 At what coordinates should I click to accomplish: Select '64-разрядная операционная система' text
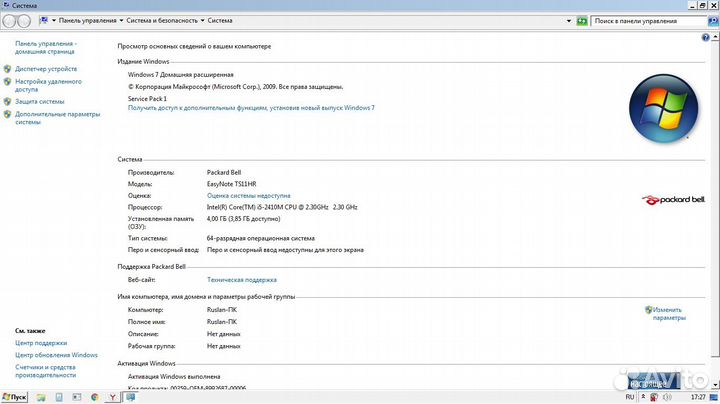pyautogui.click(x=260, y=239)
